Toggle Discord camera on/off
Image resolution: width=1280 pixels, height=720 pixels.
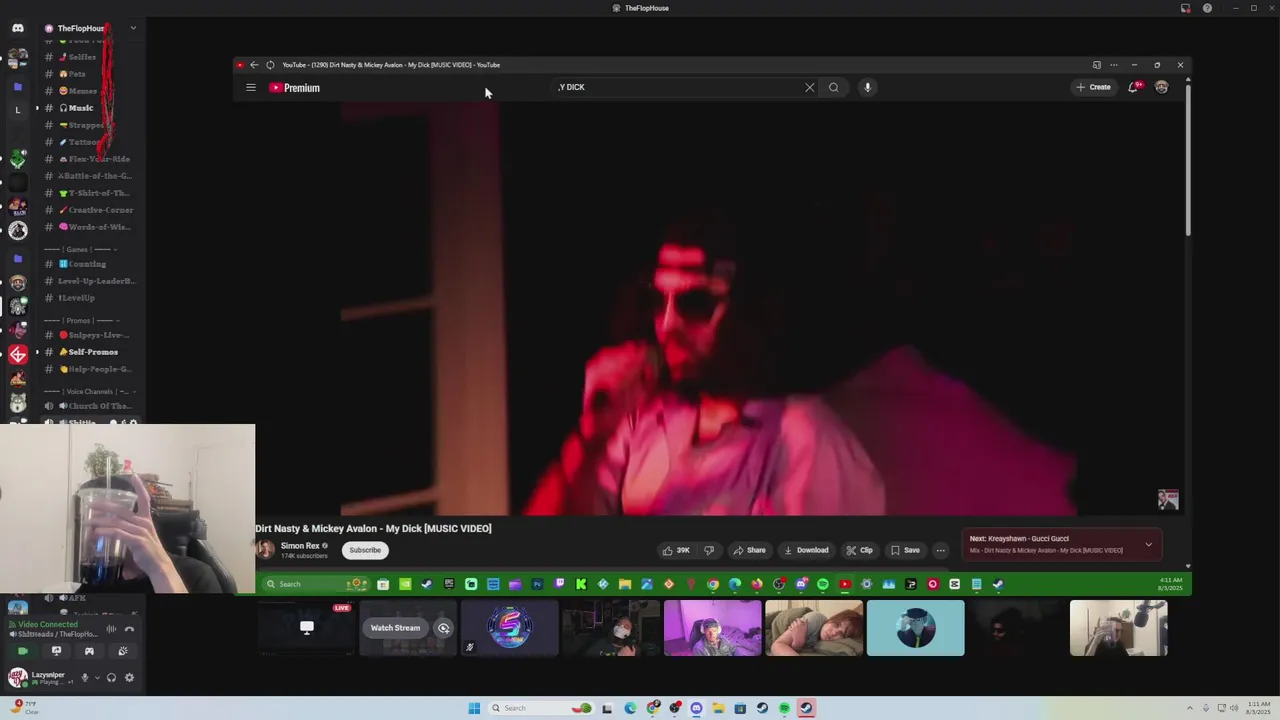click(x=23, y=651)
